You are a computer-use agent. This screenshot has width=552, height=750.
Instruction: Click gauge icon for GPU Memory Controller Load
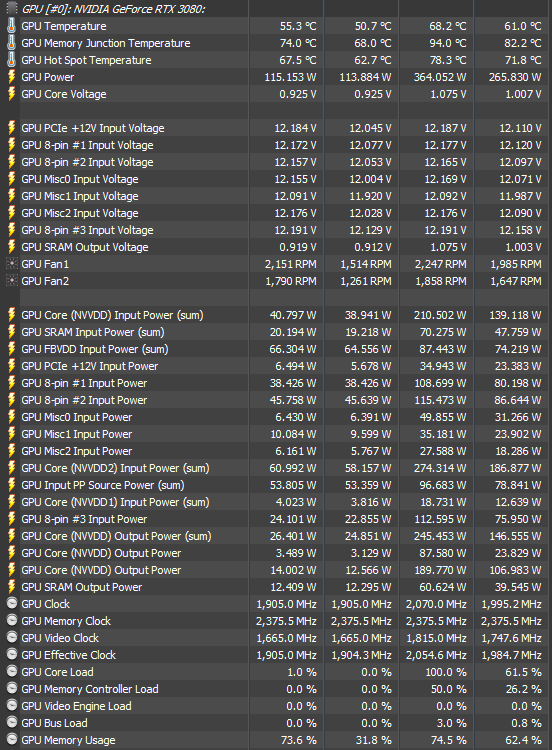[x=11, y=689]
